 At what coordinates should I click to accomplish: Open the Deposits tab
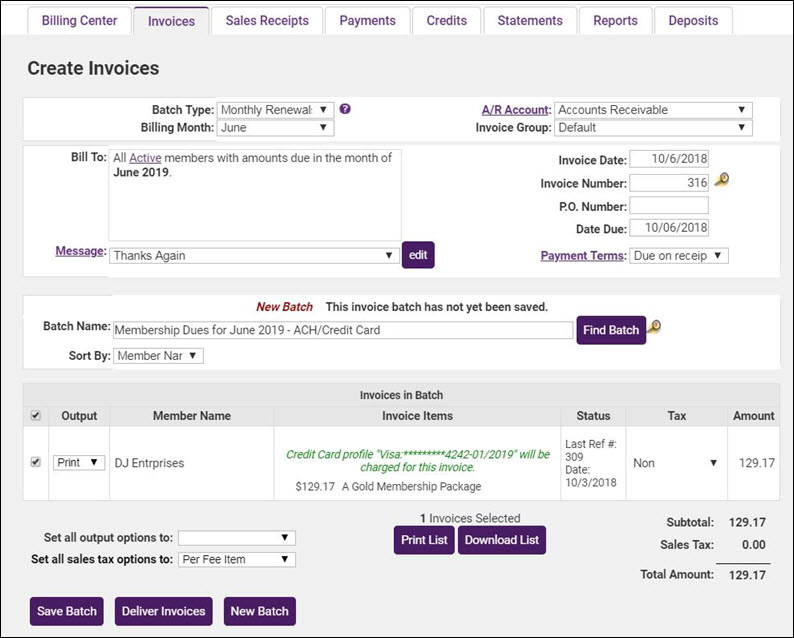[693, 21]
